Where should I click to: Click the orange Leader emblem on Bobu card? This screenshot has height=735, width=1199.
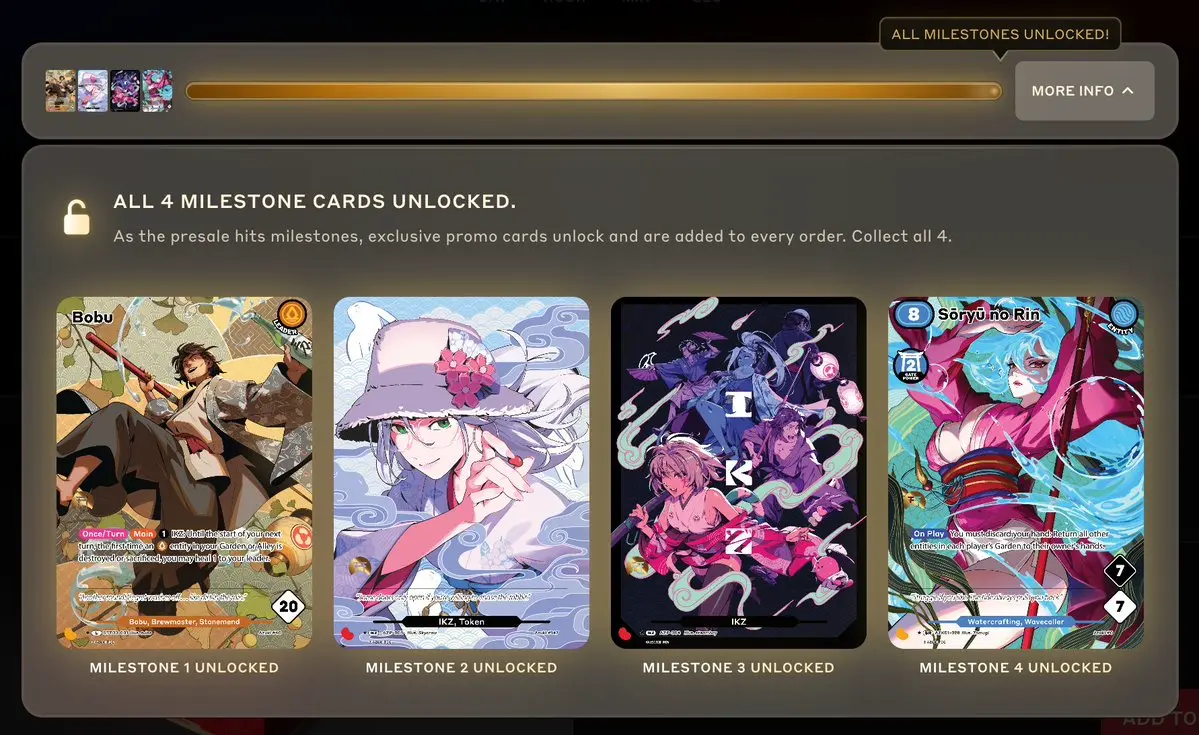point(291,314)
